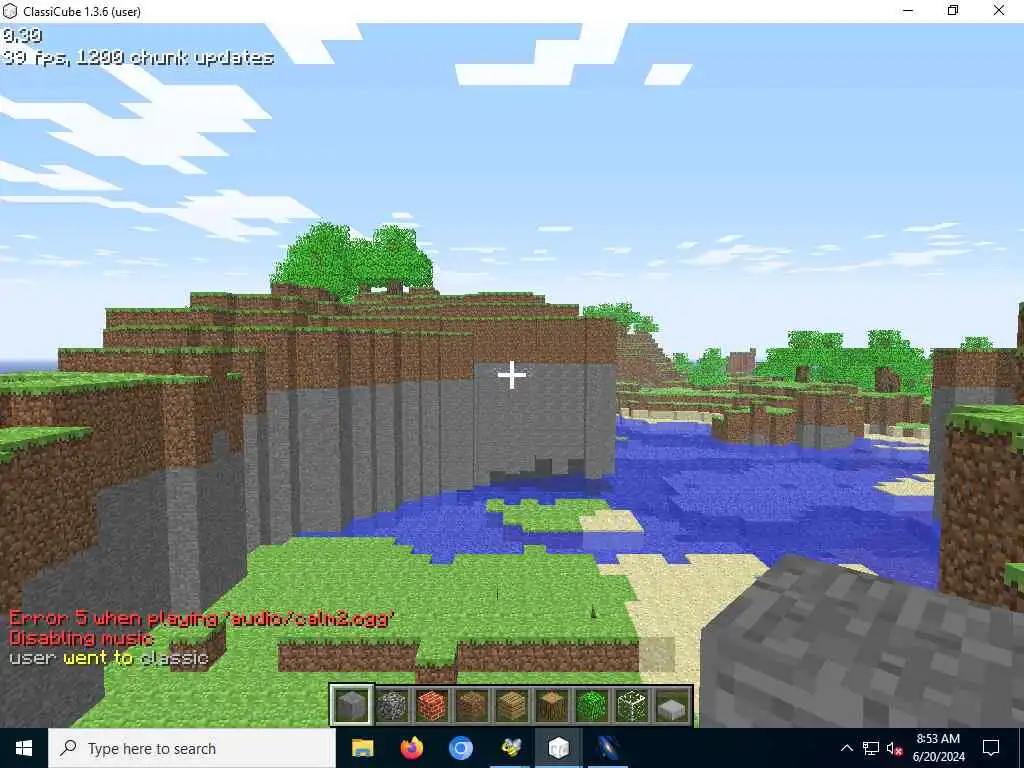The height and width of the screenshot is (768, 1024).
Task: Restore down the ClassiCube window
Action: click(953, 10)
